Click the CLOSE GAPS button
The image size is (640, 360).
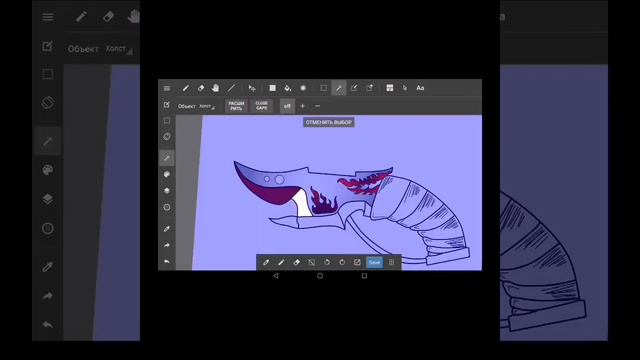coord(262,106)
